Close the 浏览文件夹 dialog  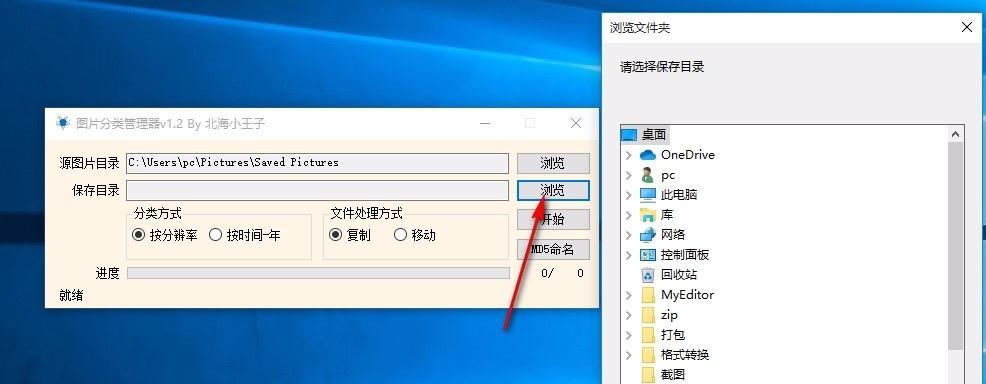click(967, 27)
